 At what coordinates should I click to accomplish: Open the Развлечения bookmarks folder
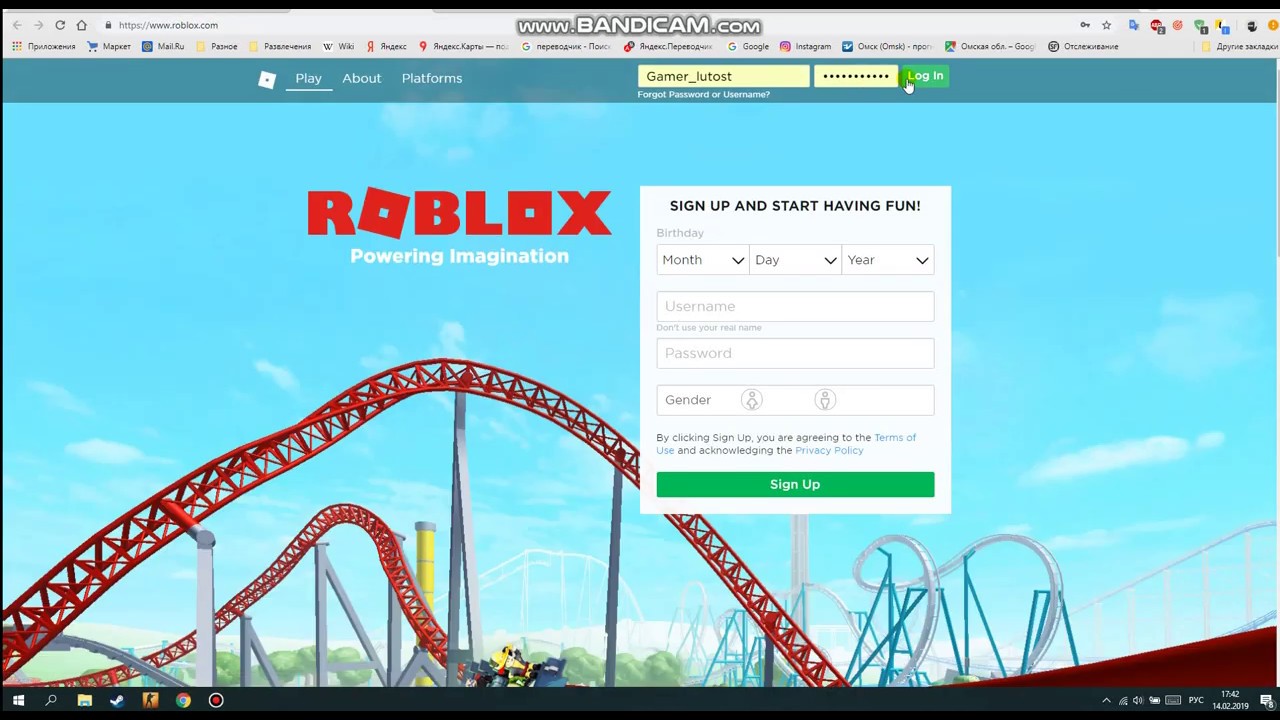click(279, 46)
